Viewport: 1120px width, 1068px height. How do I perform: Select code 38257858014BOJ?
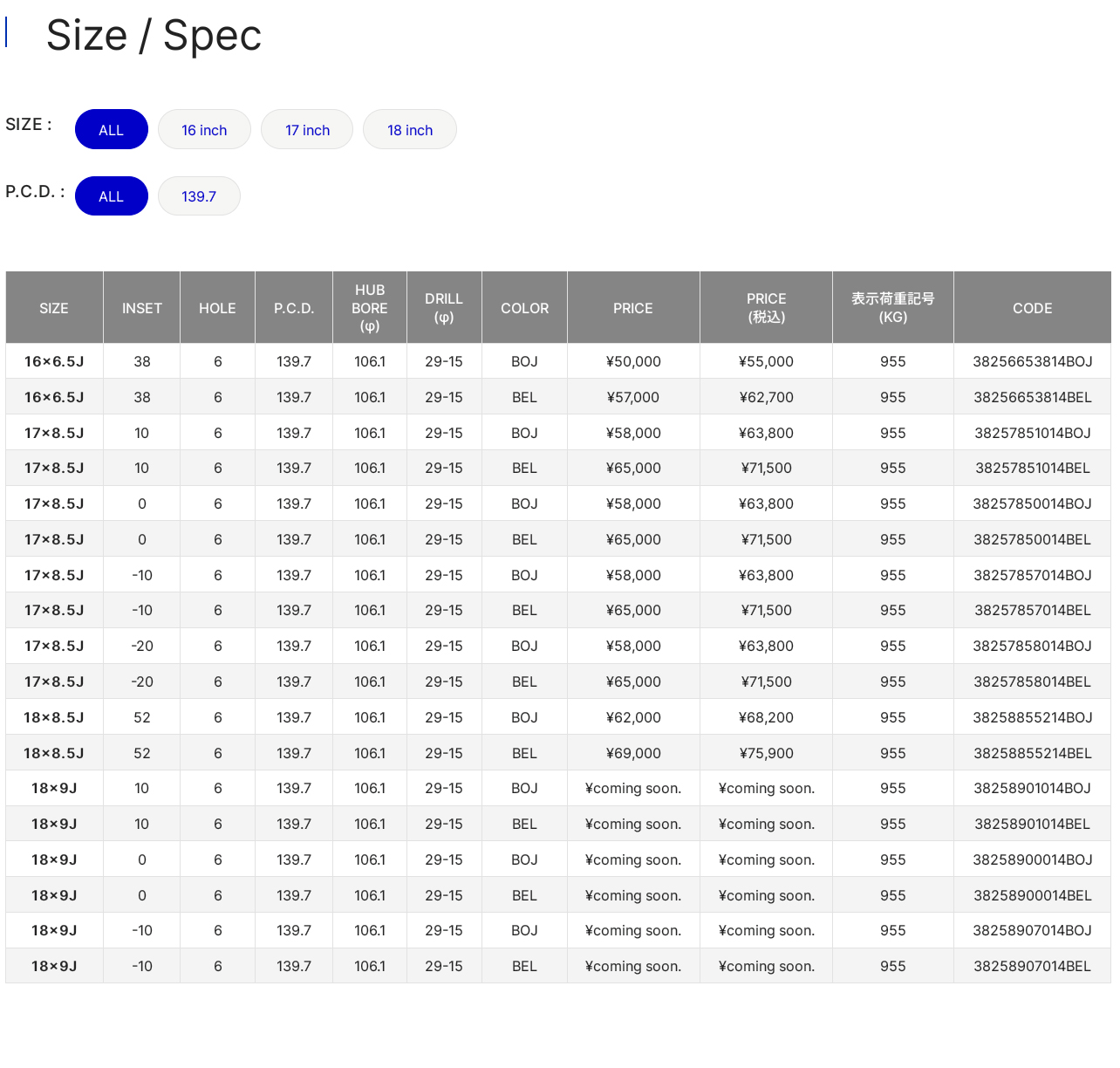click(x=1033, y=646)
